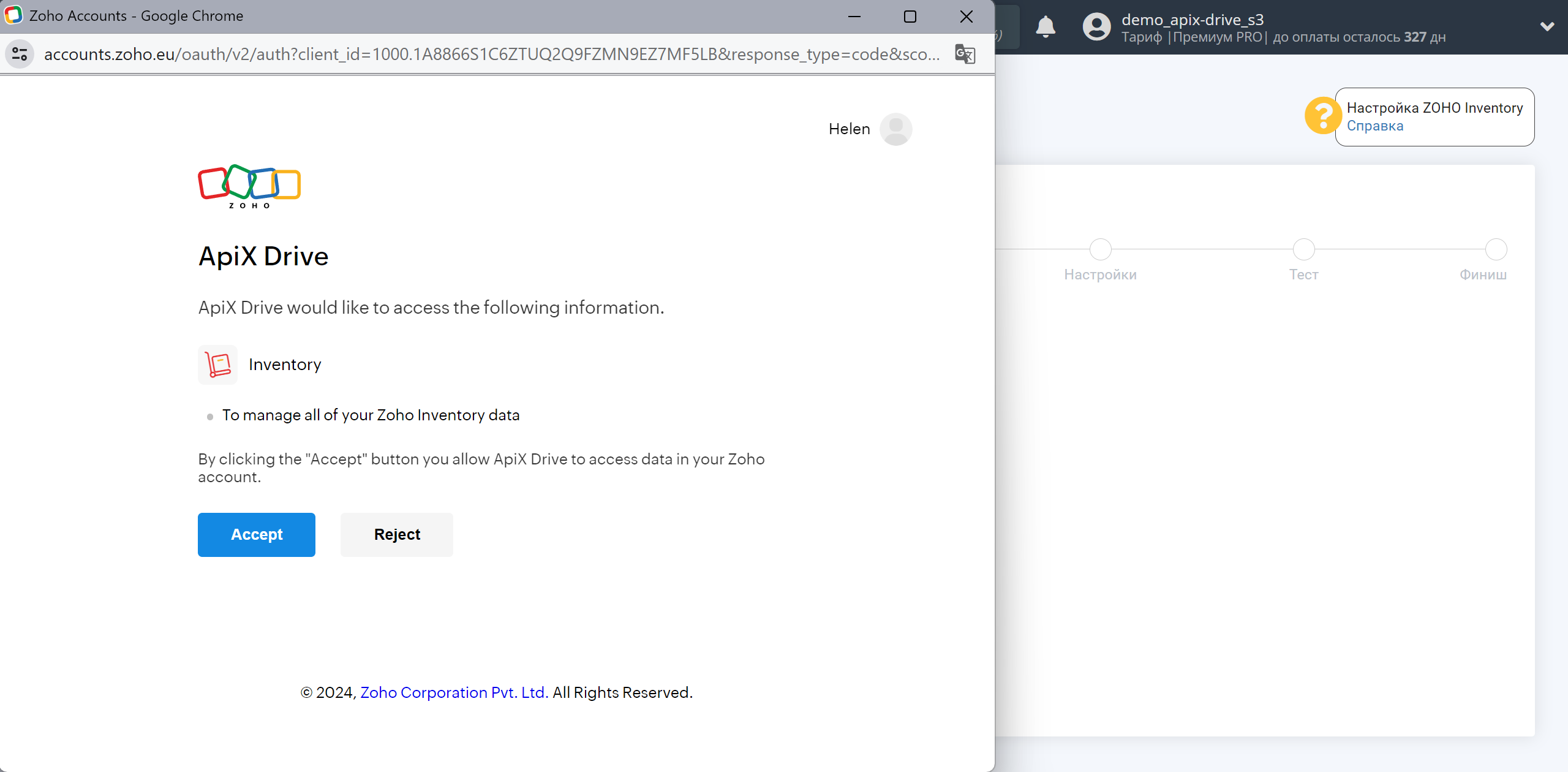The image size is (1568, 772).
Task: Click the Inventory cart icon
Action: tap(217, 365)
